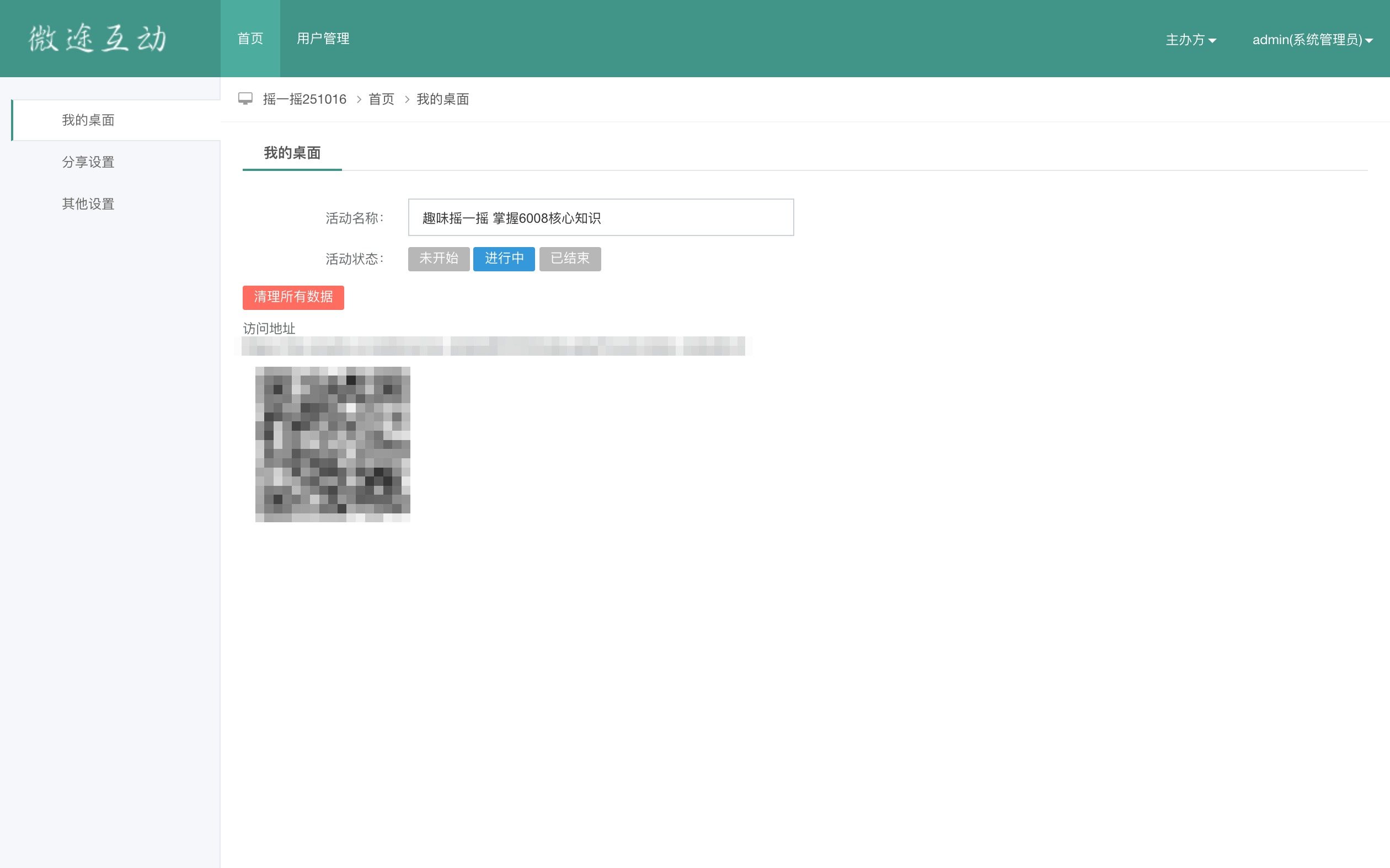Open the 首页 top navigation tab
1390x868 pixels.
coord(250,39)
